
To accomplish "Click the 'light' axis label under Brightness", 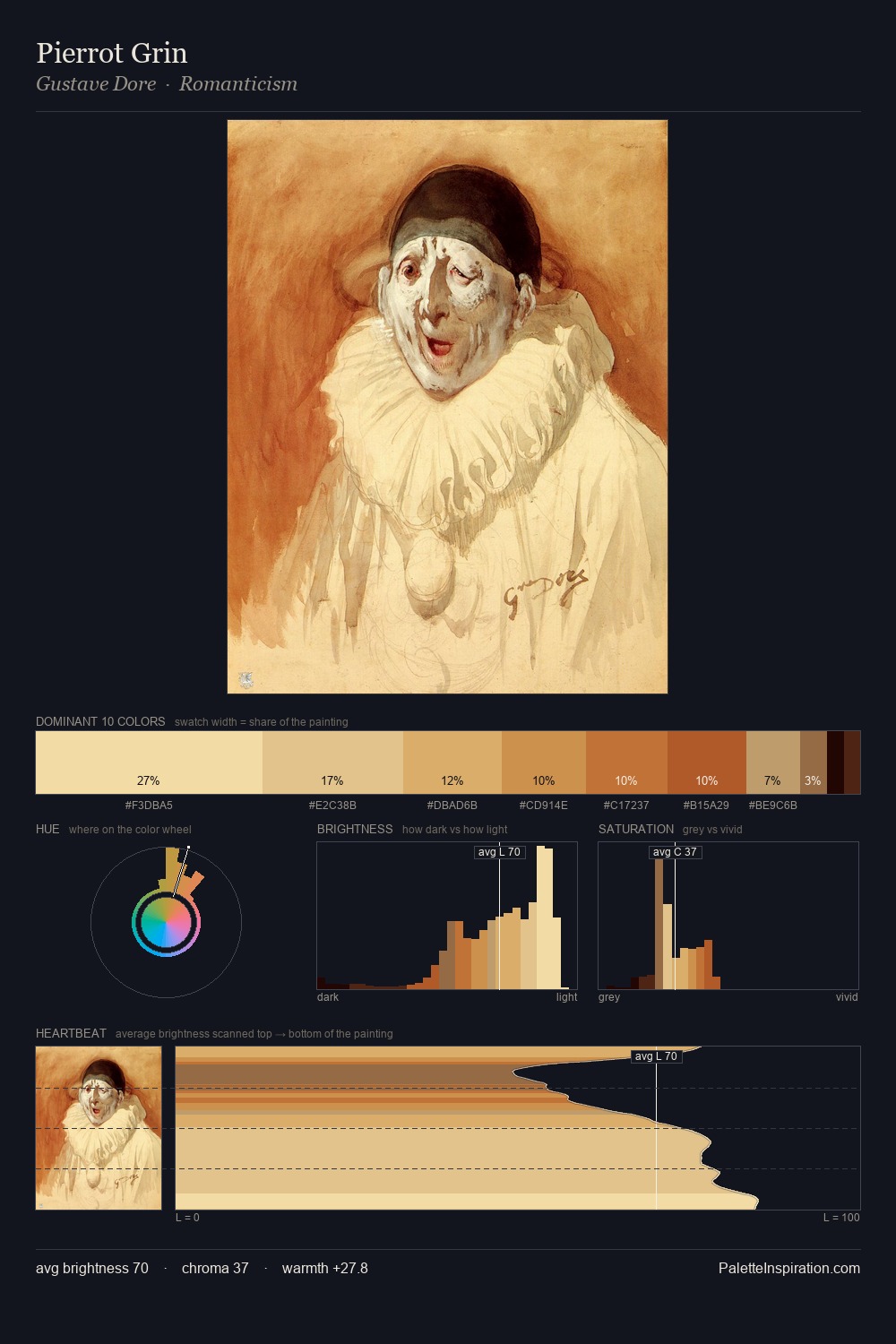I will tap(567, 996).
